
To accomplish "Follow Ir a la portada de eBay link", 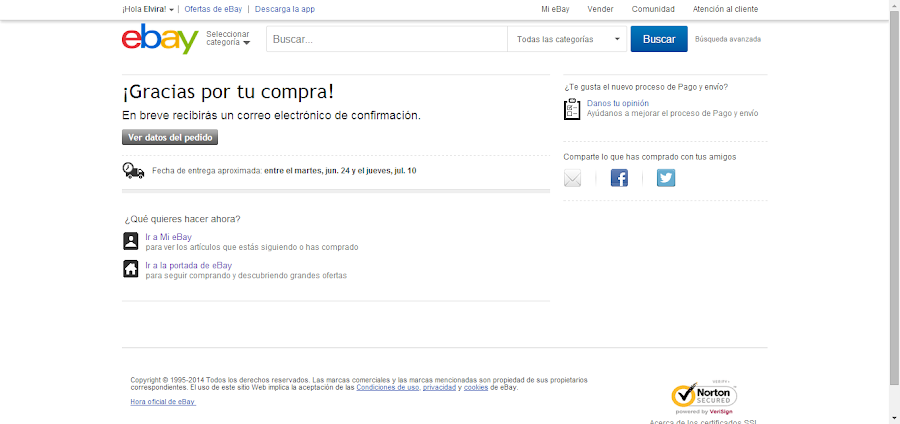I will pos(188,265).
